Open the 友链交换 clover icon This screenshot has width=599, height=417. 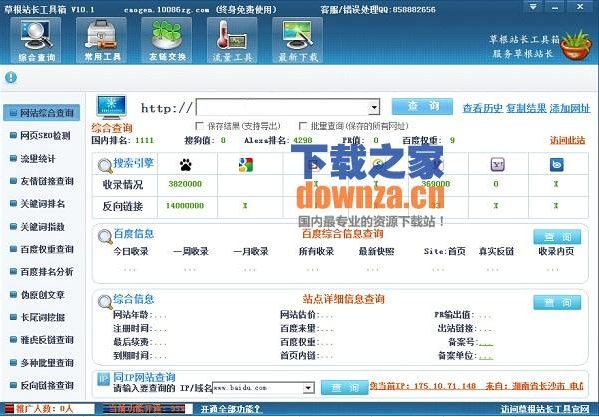coord(167,40)
